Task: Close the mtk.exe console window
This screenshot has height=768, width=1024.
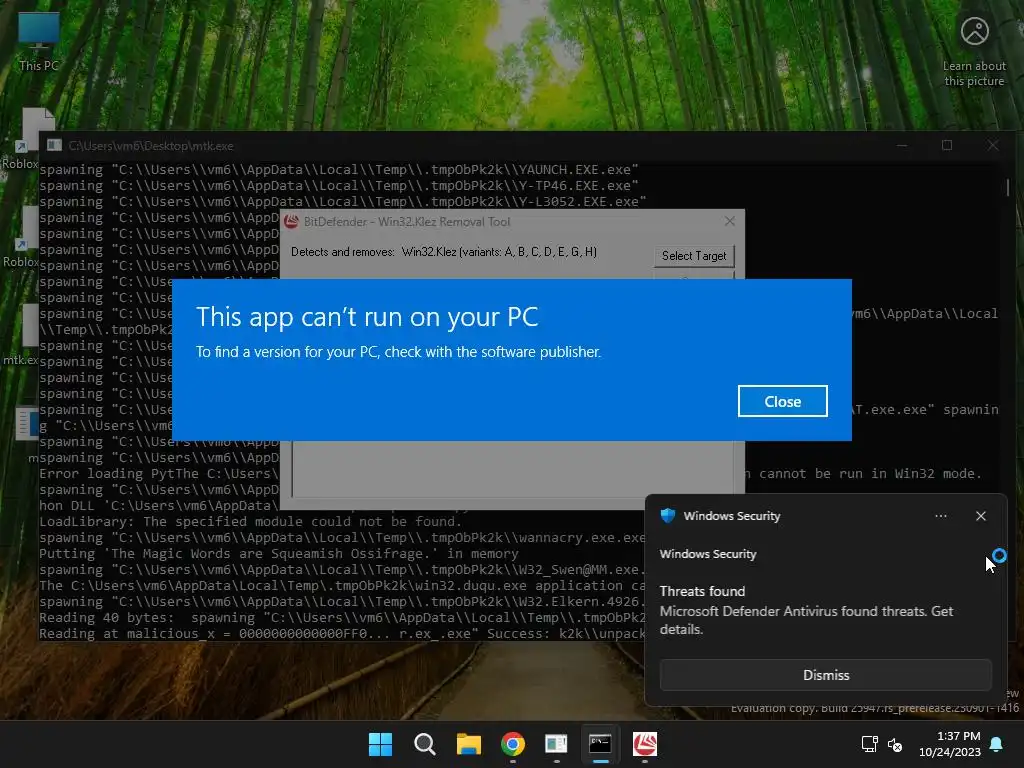Action: point(993,146)
